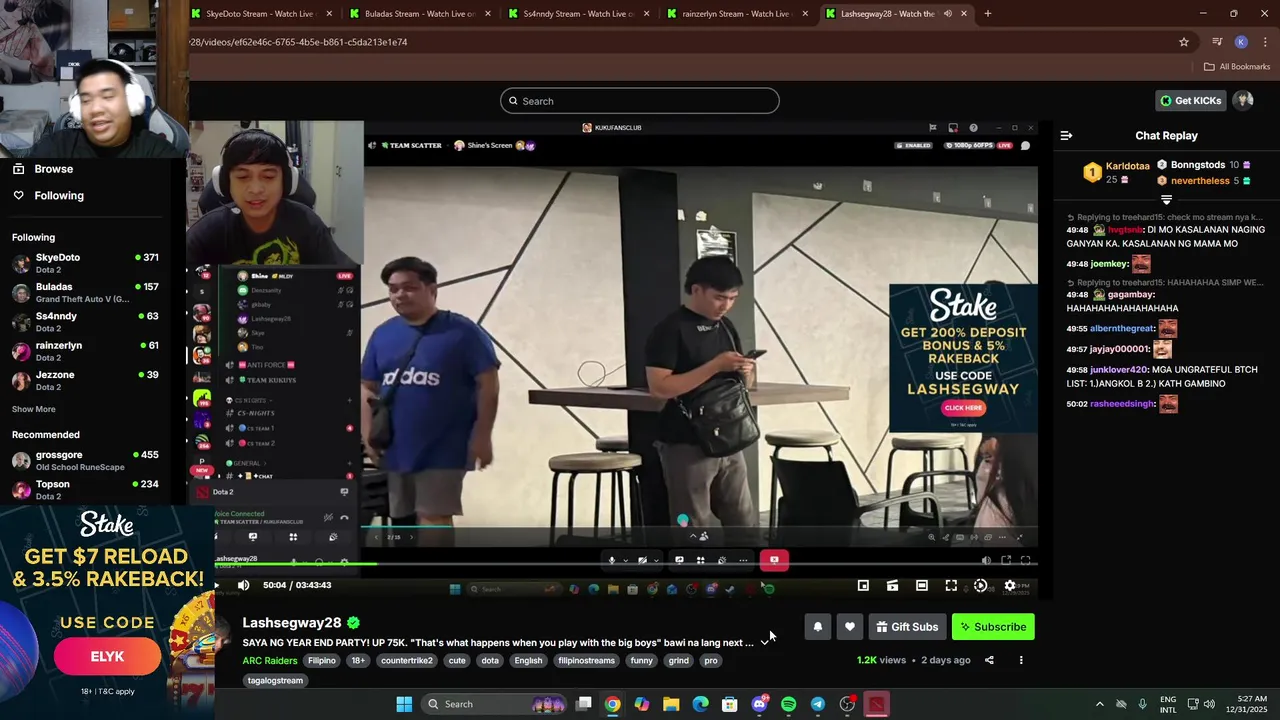
Task: Subscribe to Lashsegway28
Action: click(993, 627)
